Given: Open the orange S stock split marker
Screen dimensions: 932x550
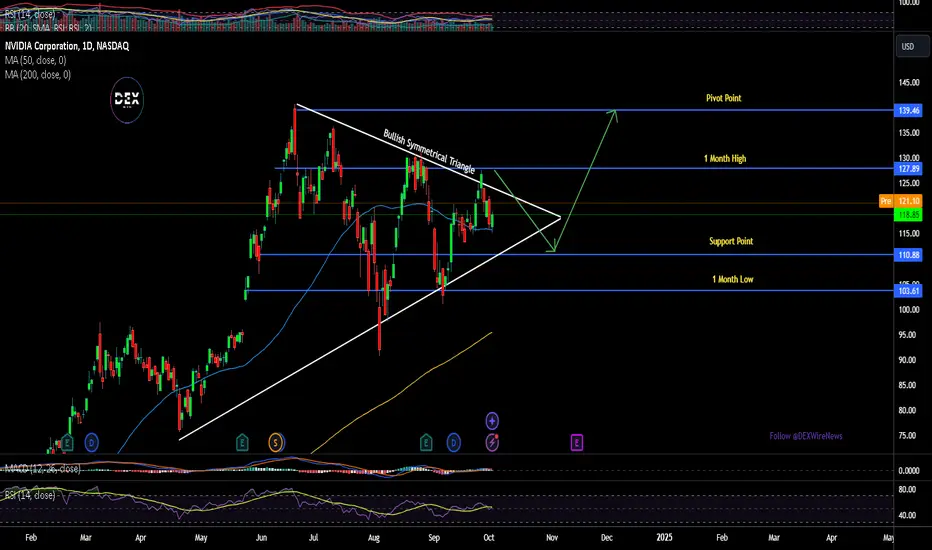Looking at the screenshot, I should click(x=275, y=442).
